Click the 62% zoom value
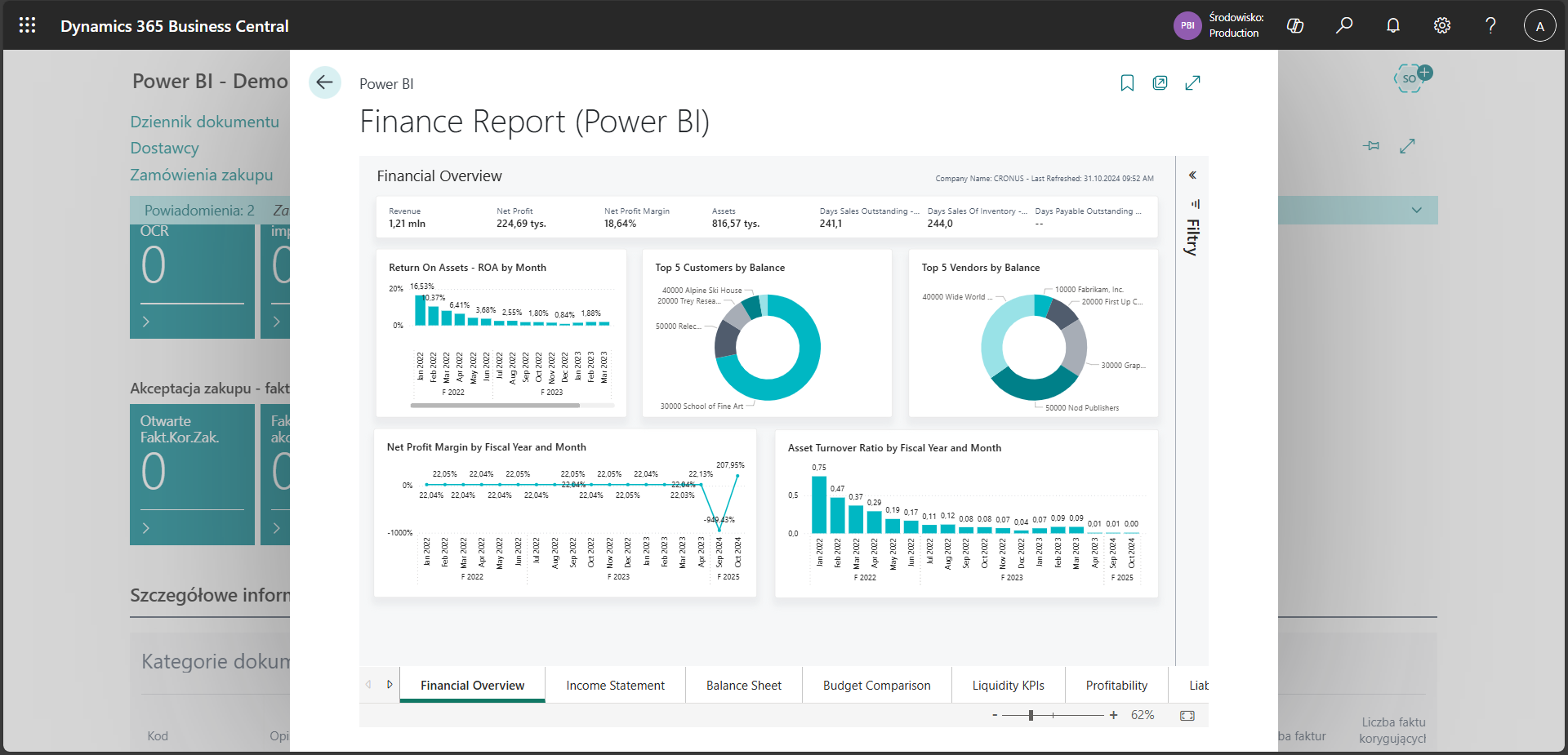This screenshot has width=1568, height=755. [1143, 715]
